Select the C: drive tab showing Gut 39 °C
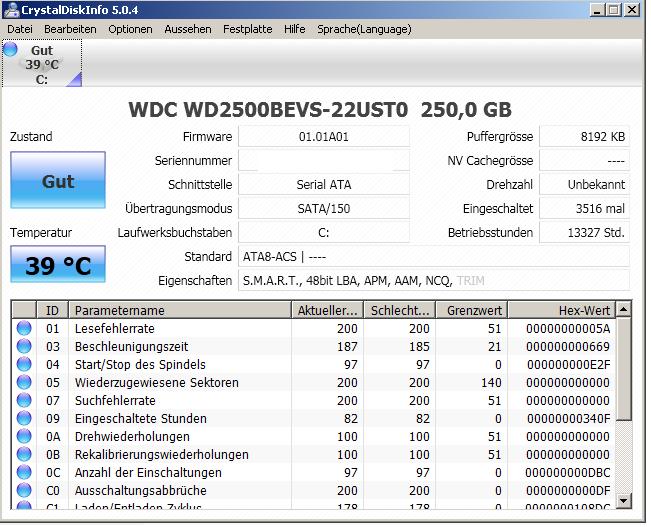 coord(42,64)
